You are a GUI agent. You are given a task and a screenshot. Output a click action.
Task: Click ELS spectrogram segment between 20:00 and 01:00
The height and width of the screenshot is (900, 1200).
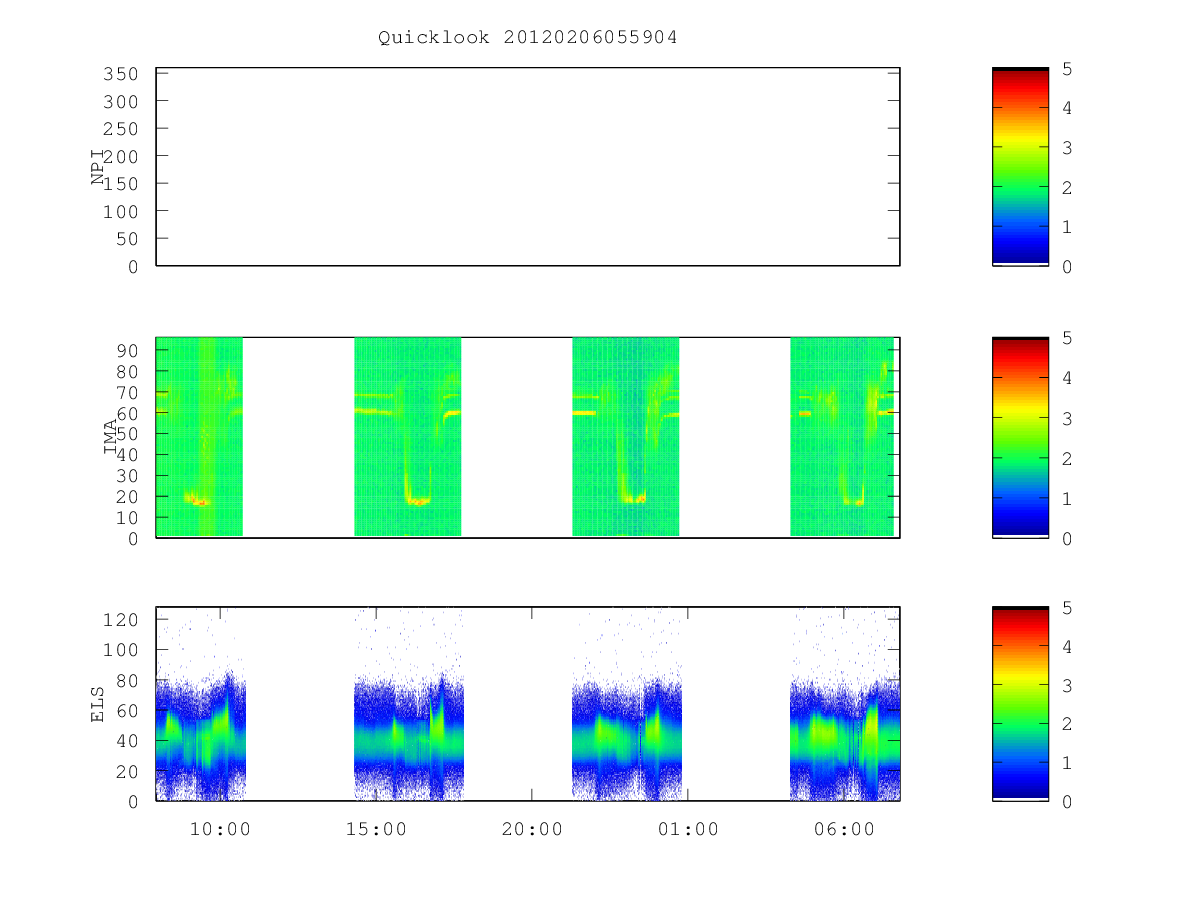click(x=627, y=704)
